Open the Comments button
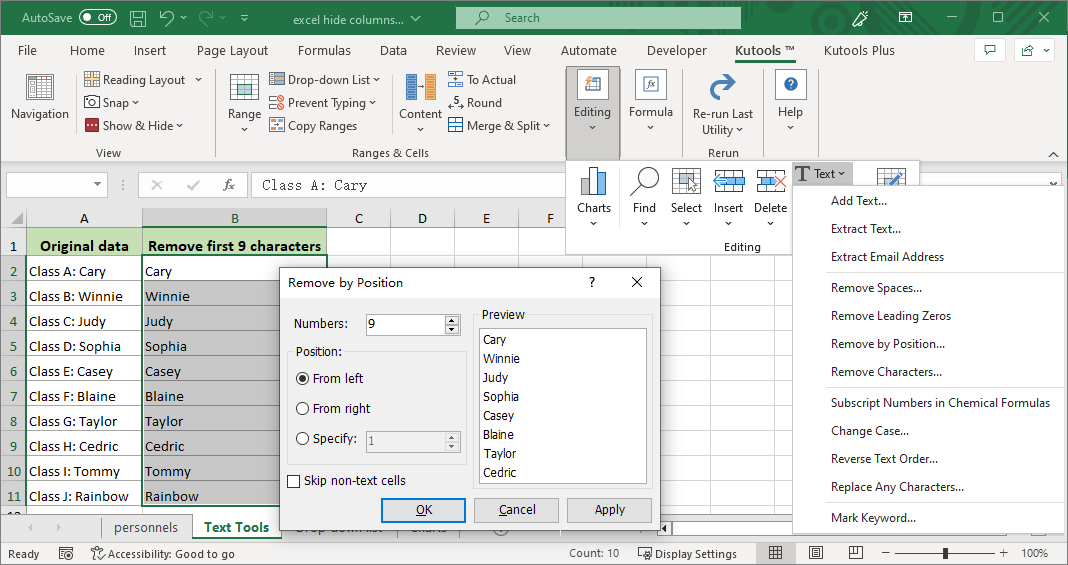1068x565 pixels. [x=990, y=50]
